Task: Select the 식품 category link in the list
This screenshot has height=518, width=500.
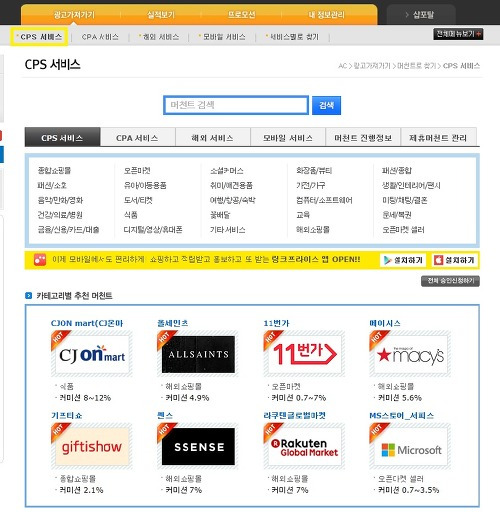Action: (131, 215)
